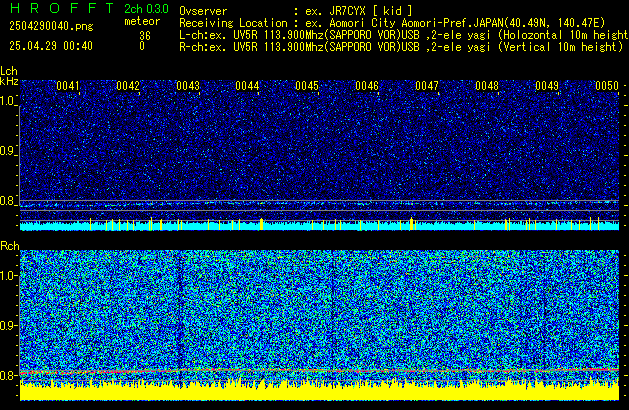Click the HROFFT title text

(x=62, y=8)
